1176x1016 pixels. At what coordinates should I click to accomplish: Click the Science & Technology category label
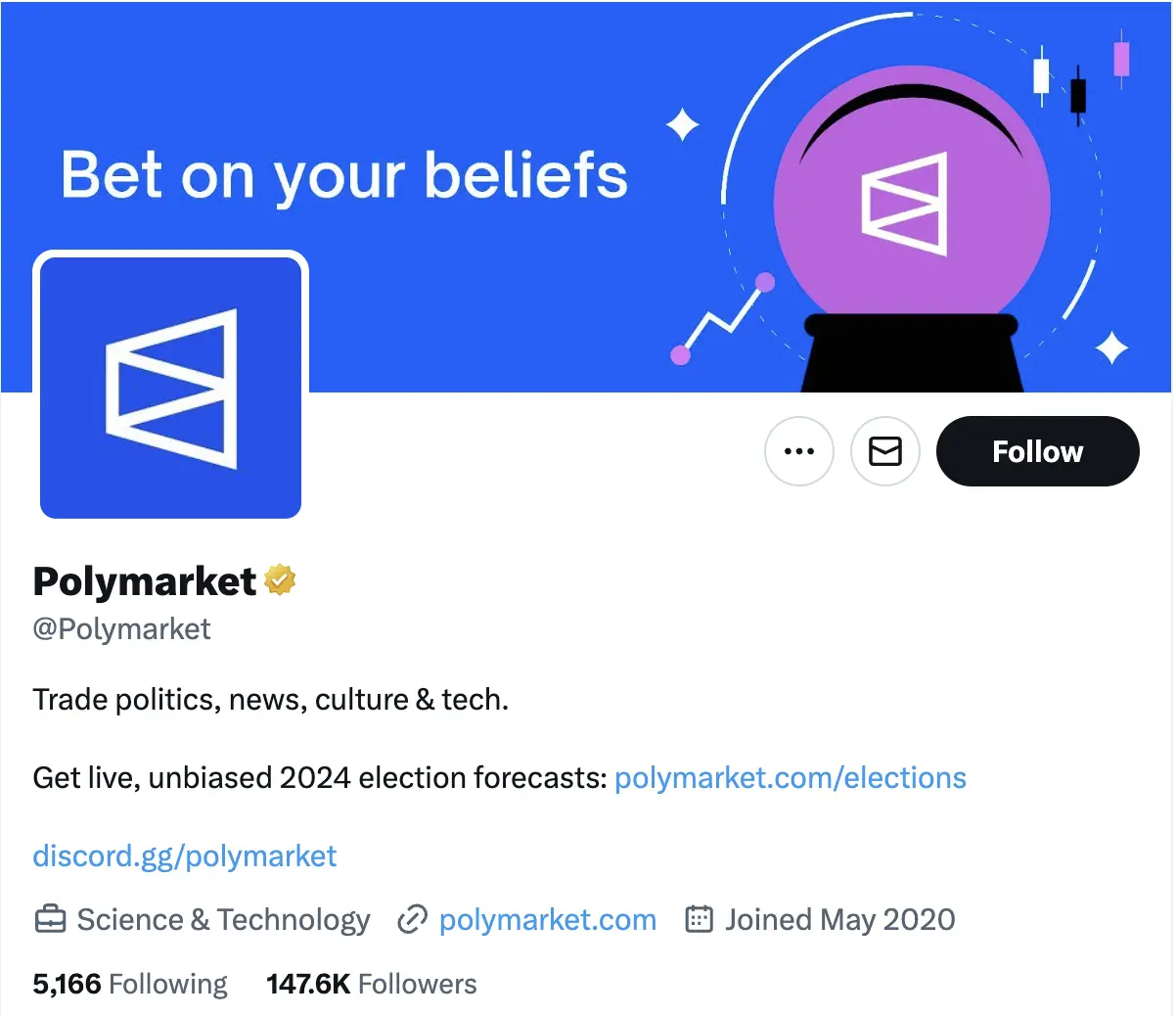(223, 919)
